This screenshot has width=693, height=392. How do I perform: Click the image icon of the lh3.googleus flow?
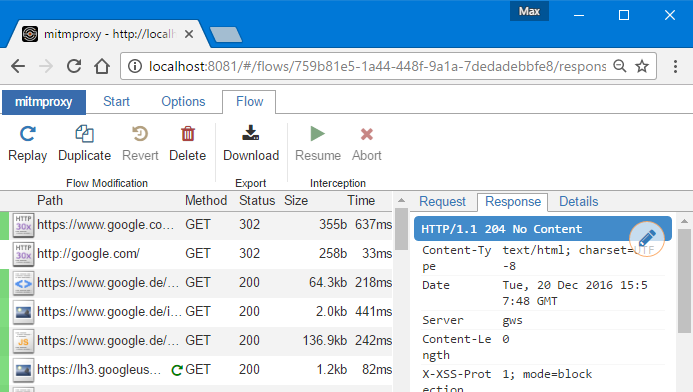(23, 370)
